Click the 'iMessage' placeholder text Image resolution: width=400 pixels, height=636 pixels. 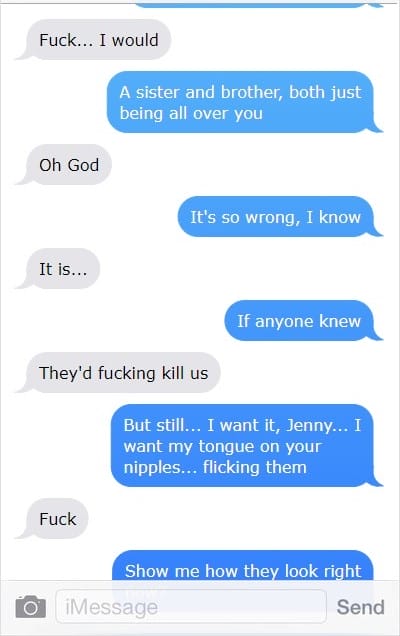[x=112, y=607]
